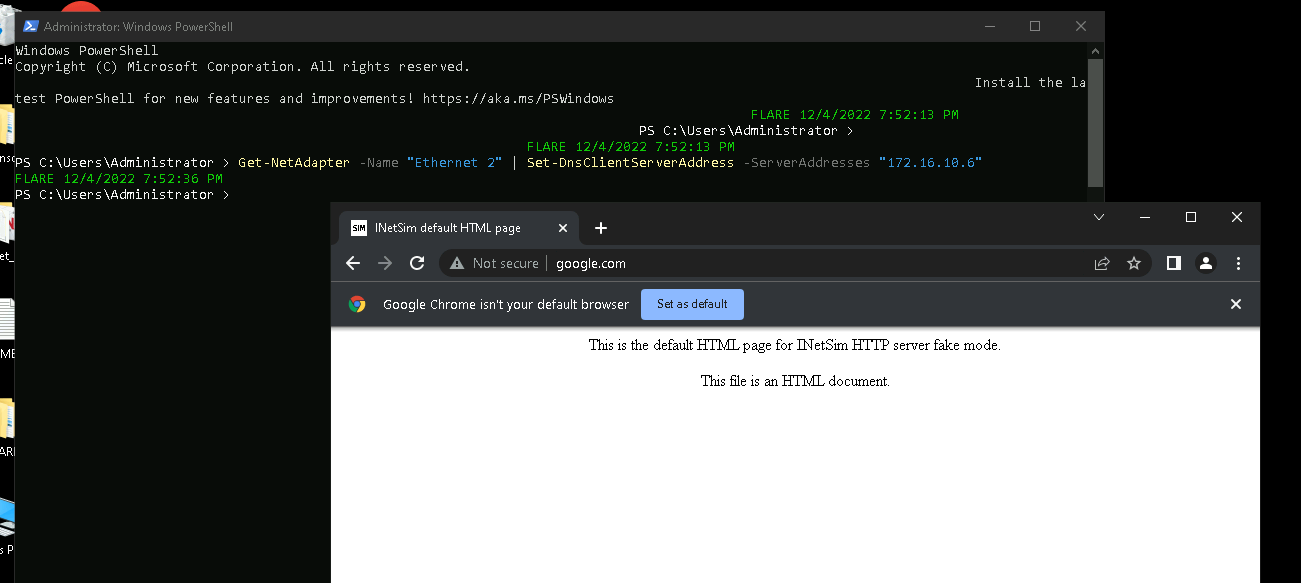Open the Chrome profile avatar icon

[x=1205, y=263]
